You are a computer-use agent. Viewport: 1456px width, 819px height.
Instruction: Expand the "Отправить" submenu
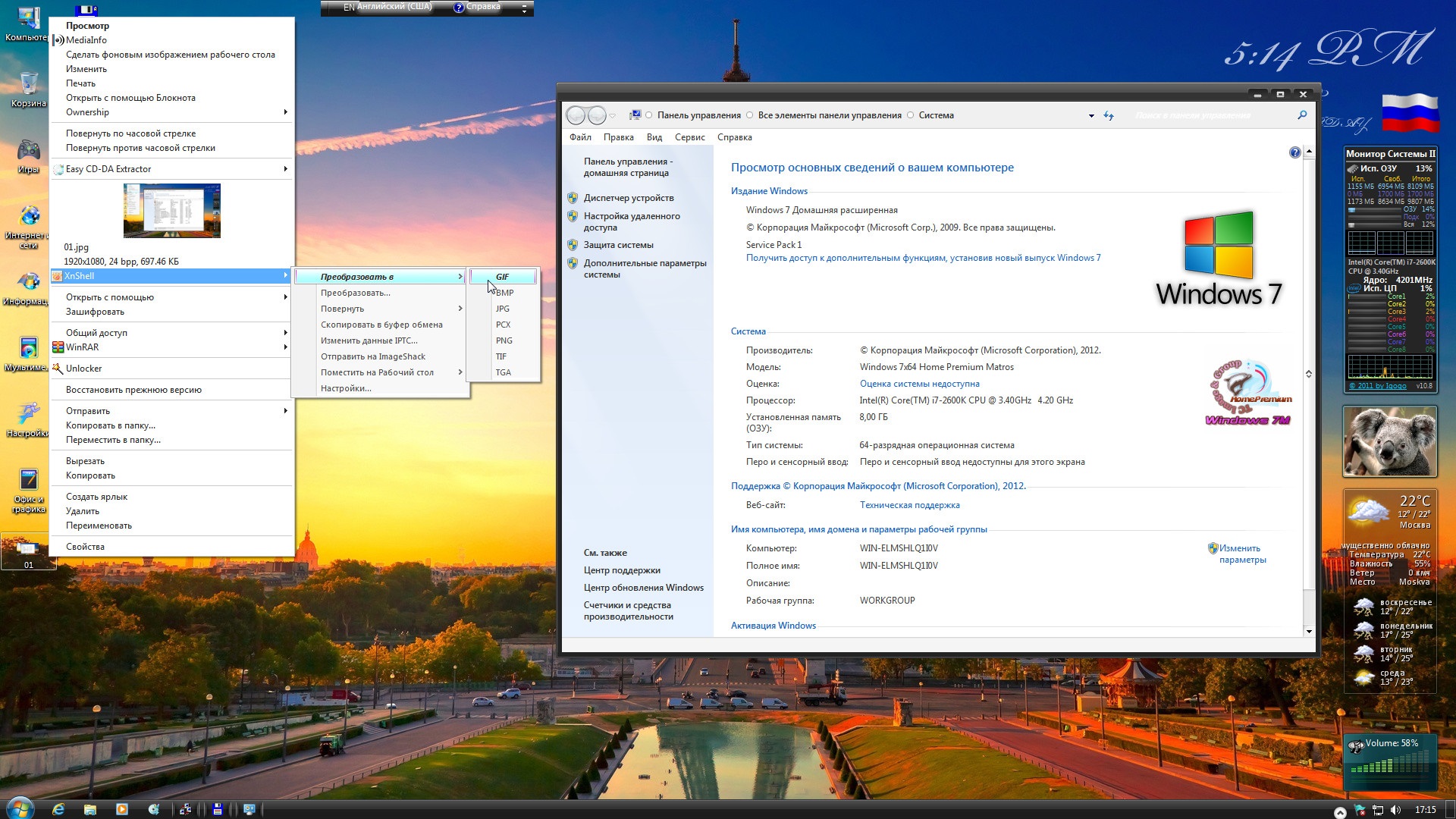pos(285,411)
